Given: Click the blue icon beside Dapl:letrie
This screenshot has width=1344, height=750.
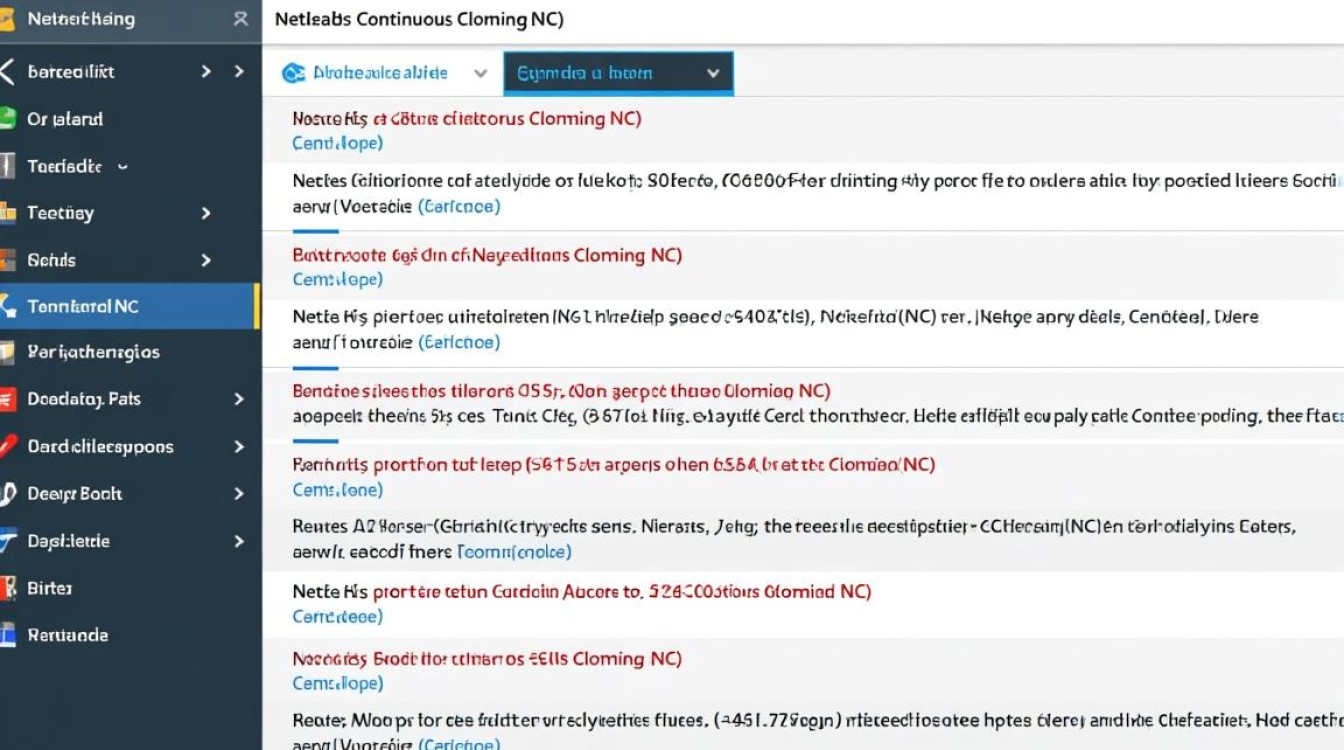Looking at the screenshot, I should (x=8, y=541).
